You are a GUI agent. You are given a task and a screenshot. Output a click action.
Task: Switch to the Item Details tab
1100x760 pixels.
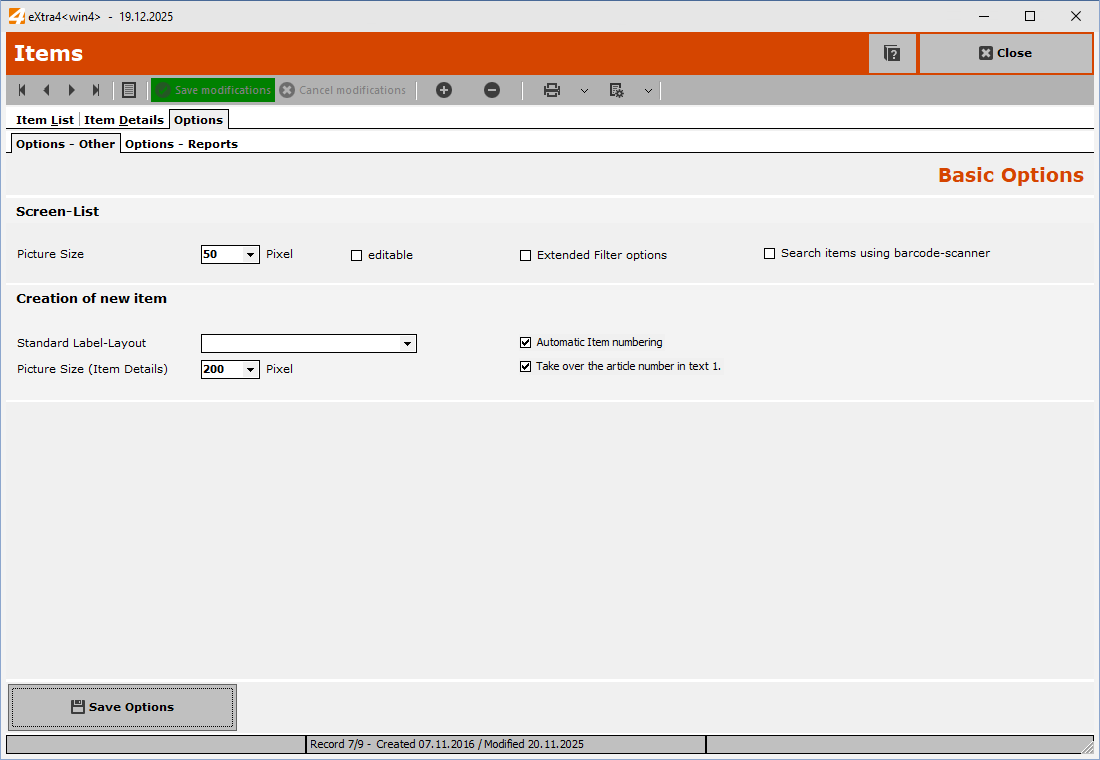pos(124,120)
